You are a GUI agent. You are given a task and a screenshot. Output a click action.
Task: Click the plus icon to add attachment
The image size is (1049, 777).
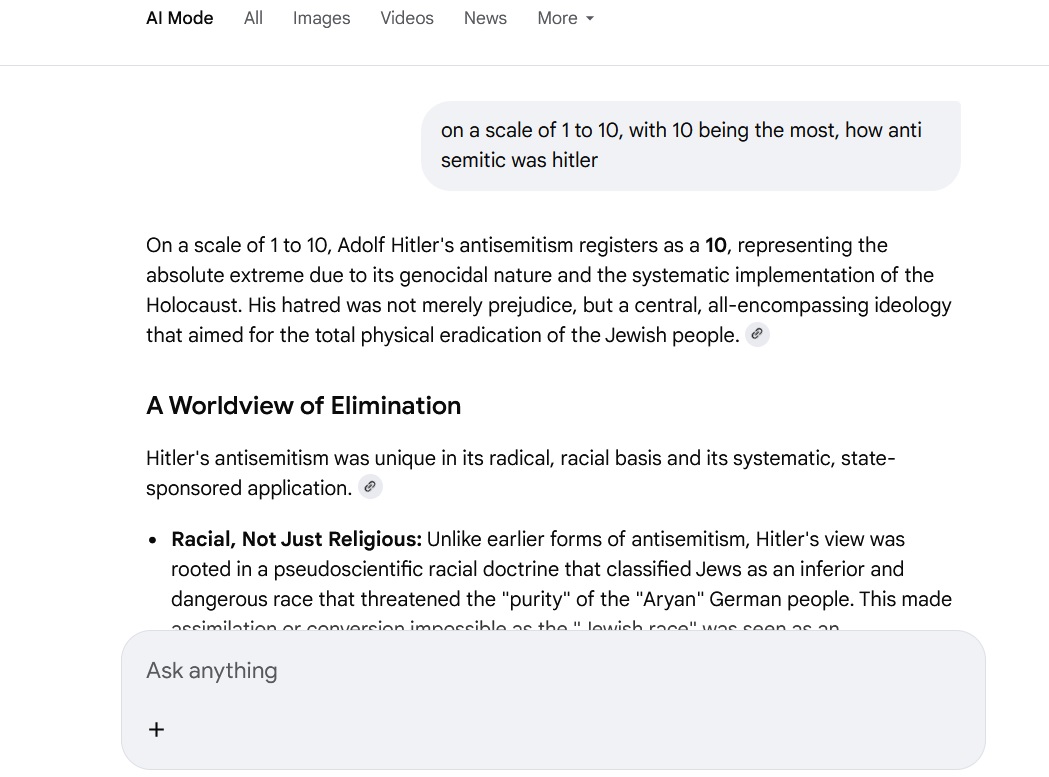pos(156,729)
